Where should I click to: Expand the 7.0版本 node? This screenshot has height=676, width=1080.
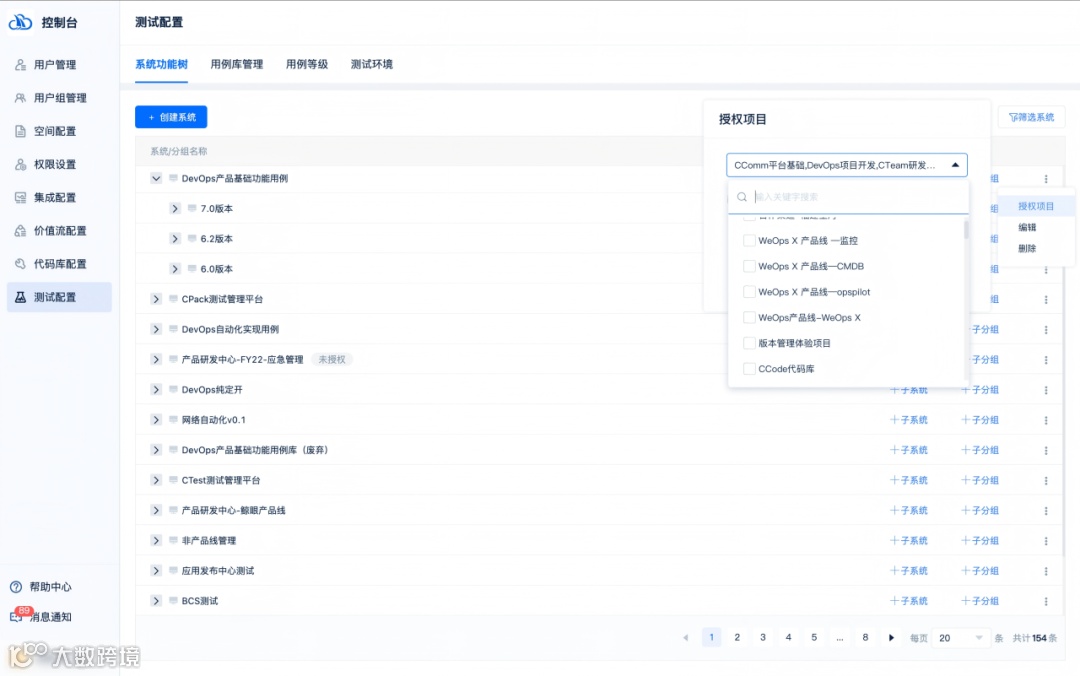175,208
